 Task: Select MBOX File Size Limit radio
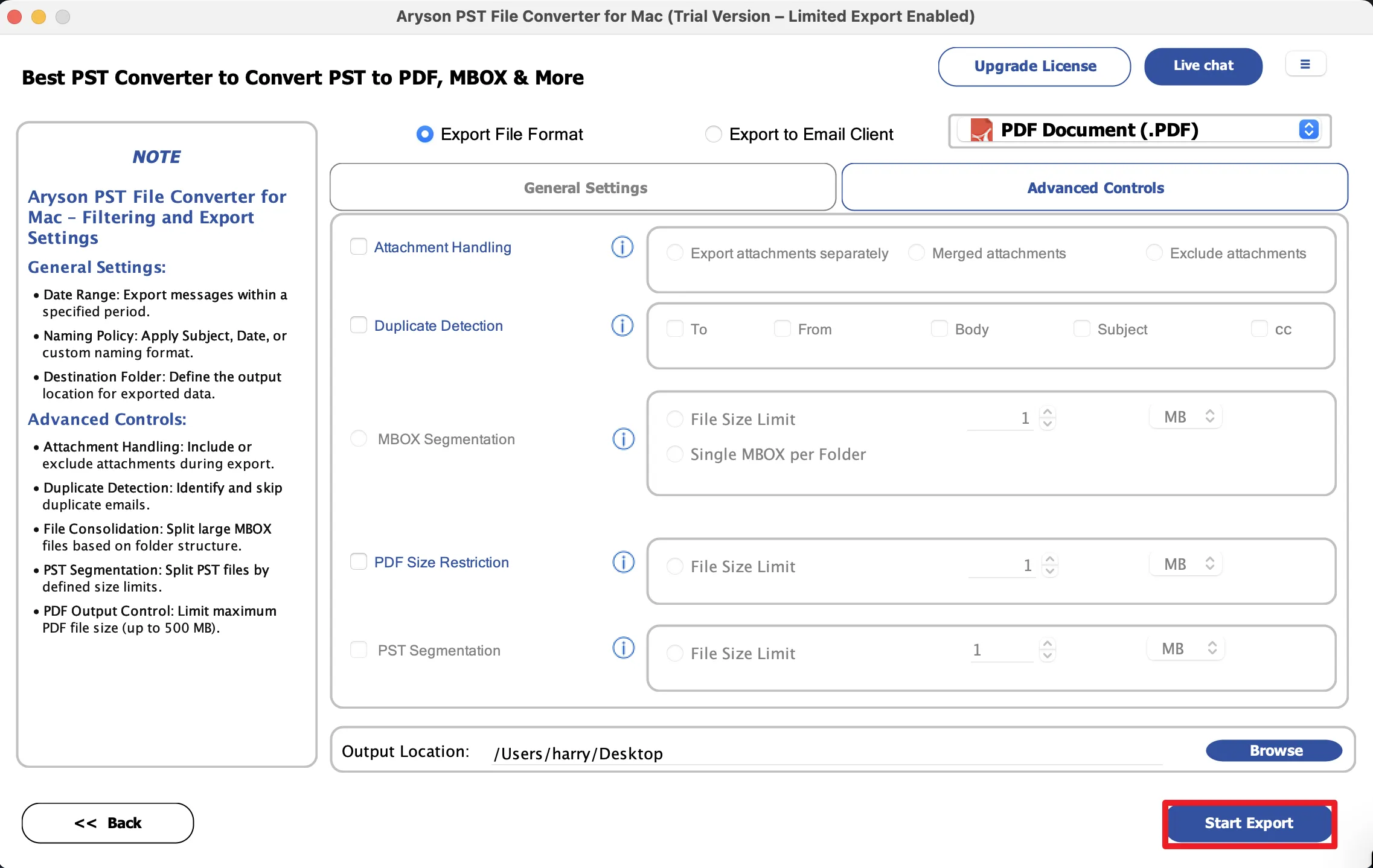click(675, 419)
